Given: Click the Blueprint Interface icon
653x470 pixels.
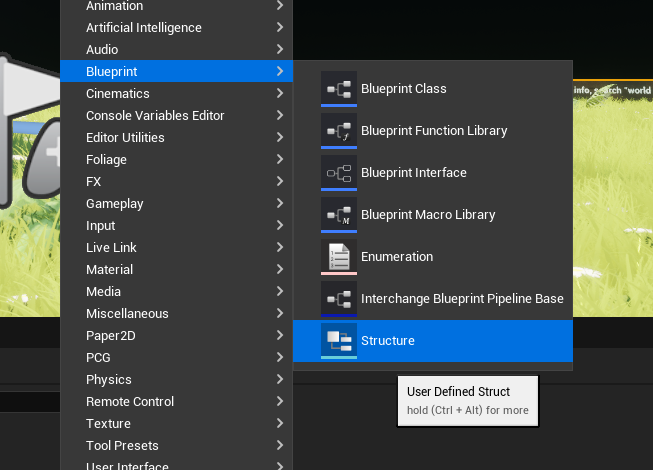Looking at the screenshot, I should pyautogui.click(x=338, y=172).
